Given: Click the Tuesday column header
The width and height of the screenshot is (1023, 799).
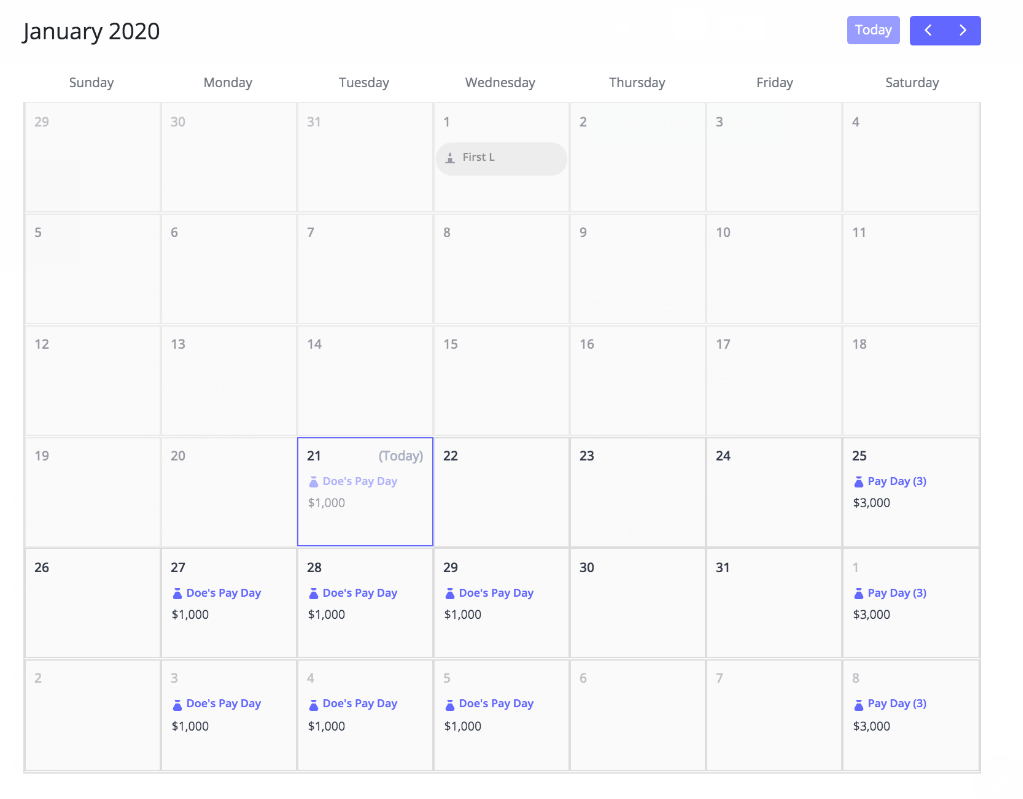Looking at the screenshot, I should pyautogui.click(x=364, y=83).
